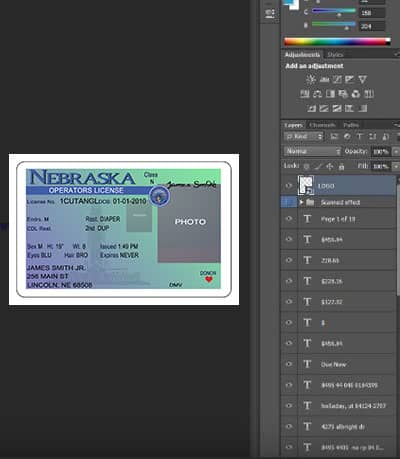Add a Gradient Map adjustment
Screen dimensions: 400x459
pos(362,108)
